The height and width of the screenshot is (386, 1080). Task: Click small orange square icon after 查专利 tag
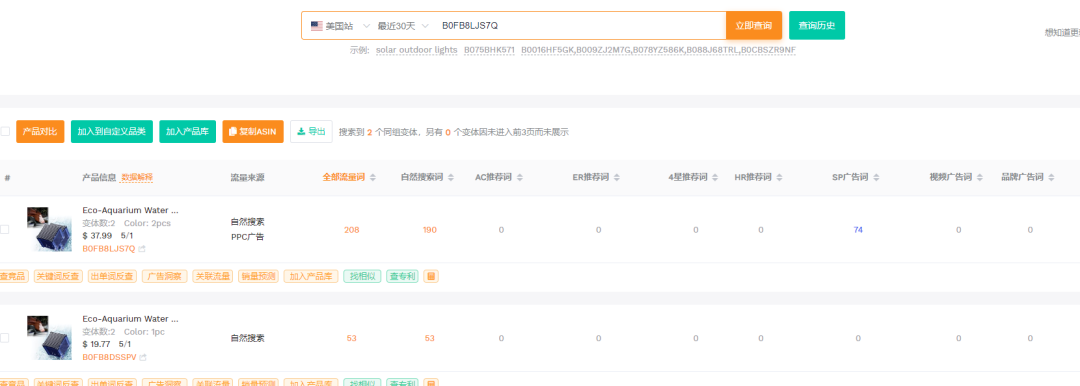point(431,276)
